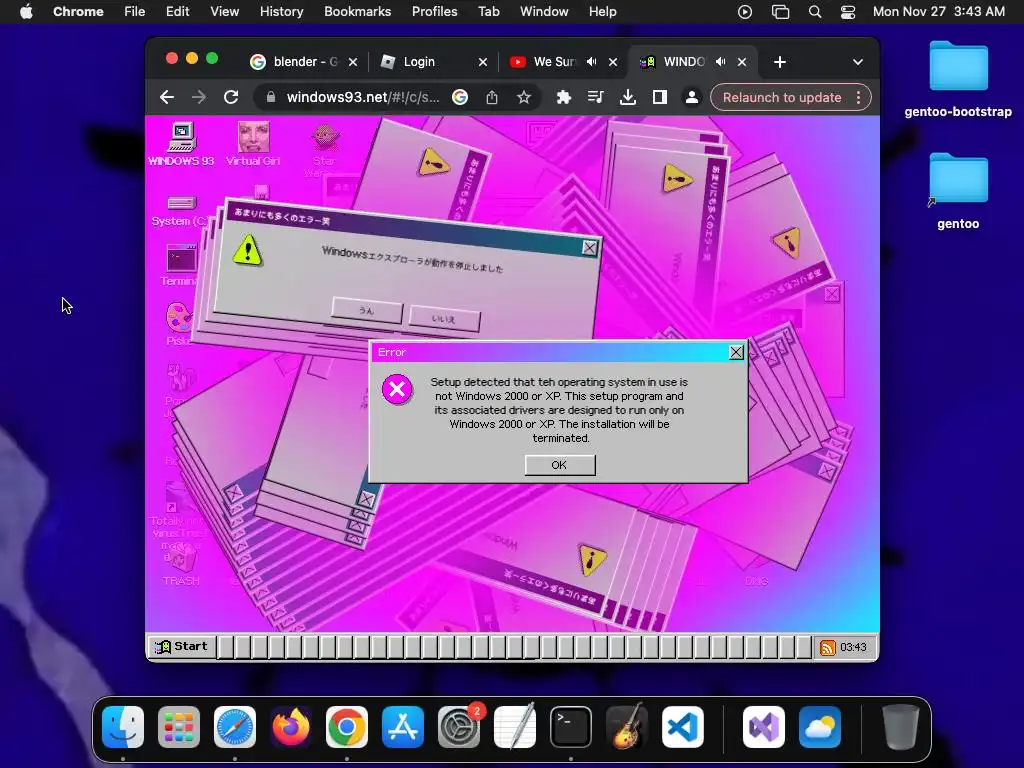
Task: Click the うん button in Japanese dialog
Action: pyautogui.click(x=366, y=311)
